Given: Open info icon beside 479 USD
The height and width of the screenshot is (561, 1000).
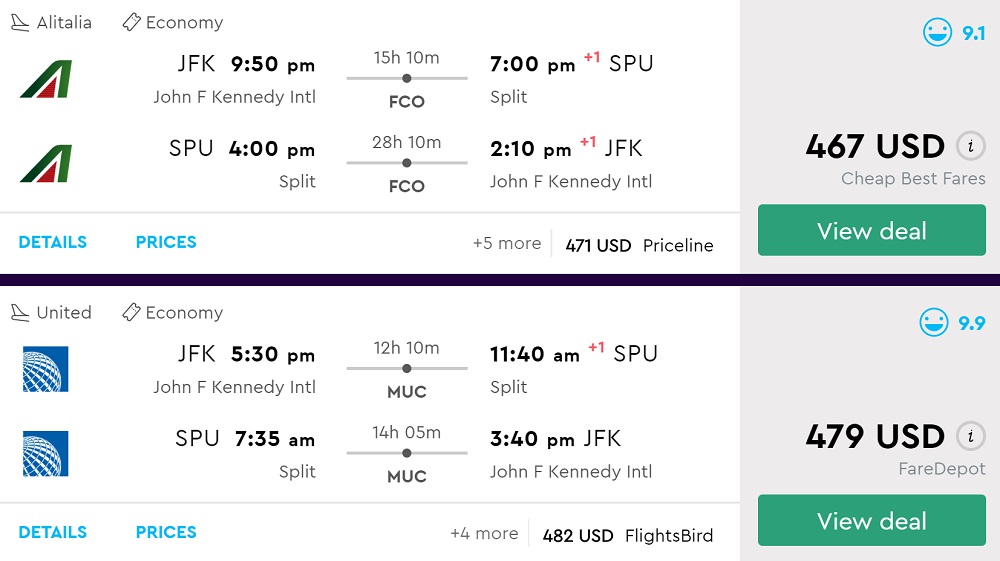Looking at the screenshot, I should tap(969, 437).
